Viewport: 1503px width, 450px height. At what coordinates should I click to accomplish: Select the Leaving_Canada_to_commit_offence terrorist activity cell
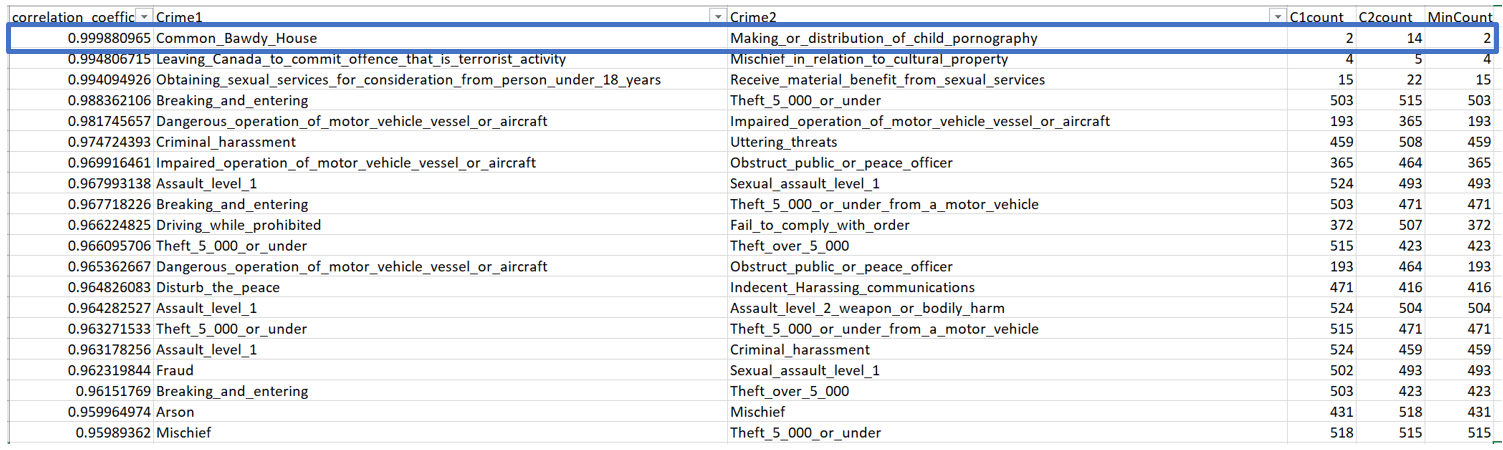[x=360, y=60]
